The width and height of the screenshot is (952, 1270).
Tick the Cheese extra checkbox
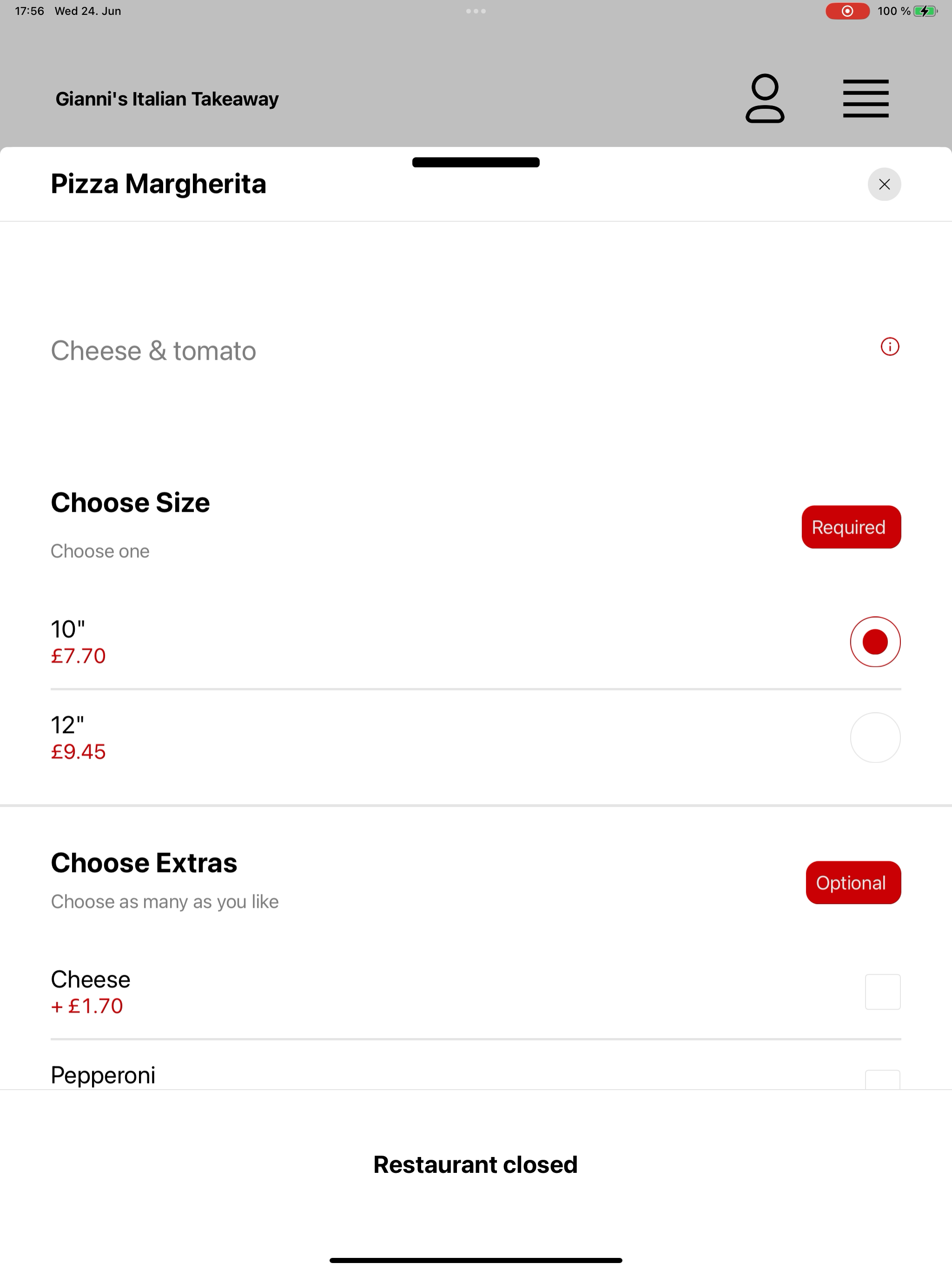point(882,992)
